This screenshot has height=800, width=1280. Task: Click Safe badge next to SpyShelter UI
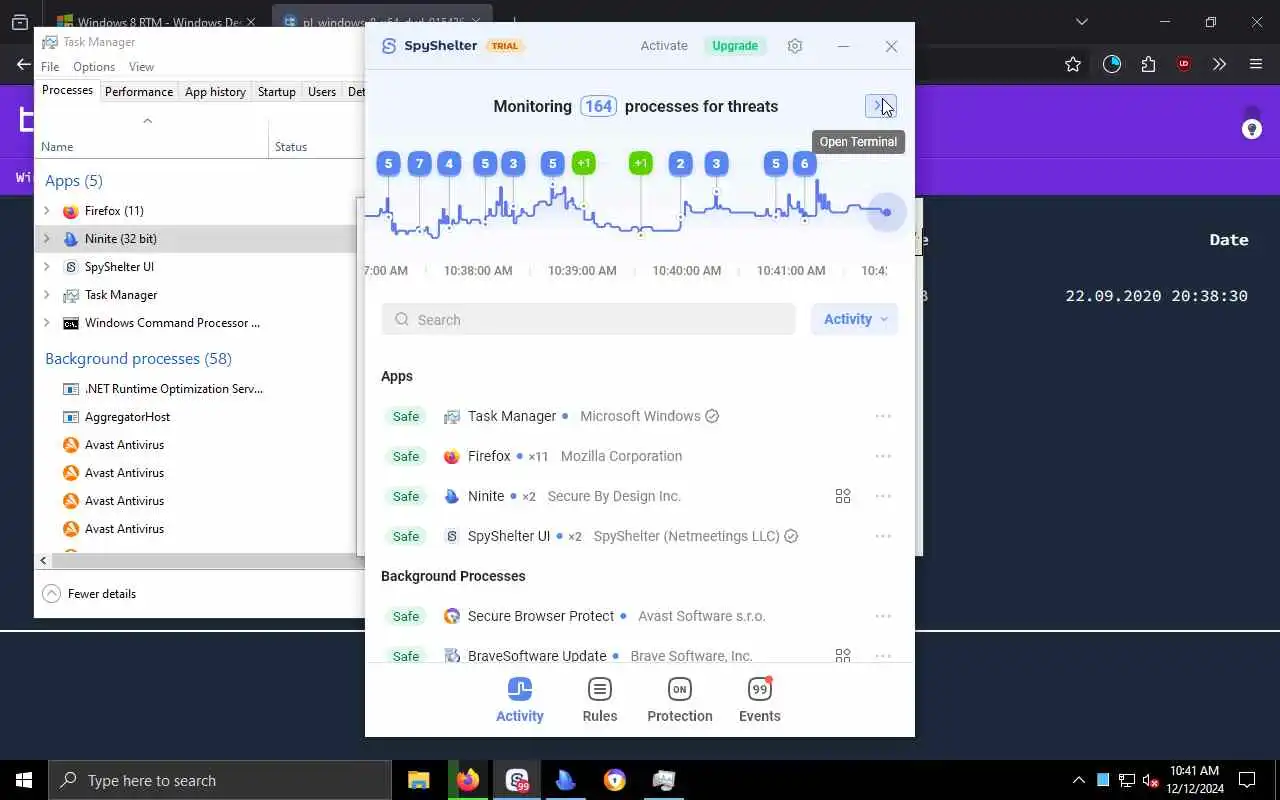(x=406, y=536)
